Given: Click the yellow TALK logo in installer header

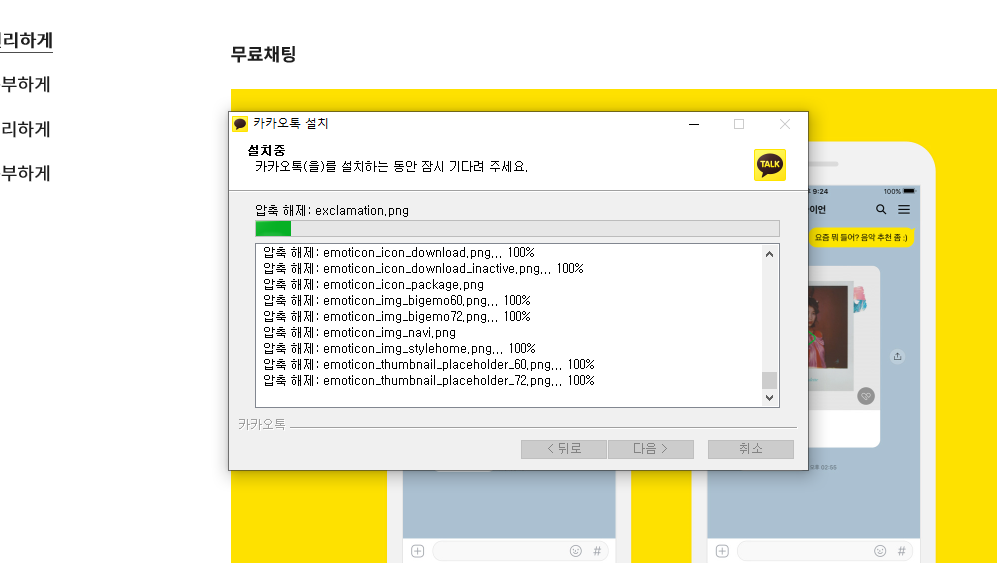Looking at the screenshot, I should click(x=769, y=165).
